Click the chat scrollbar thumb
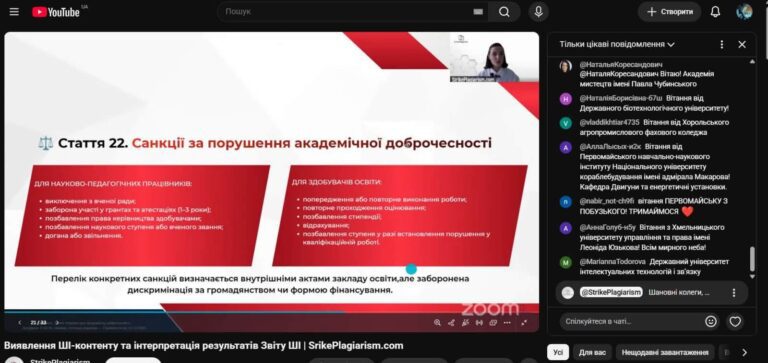 [752, 259]
